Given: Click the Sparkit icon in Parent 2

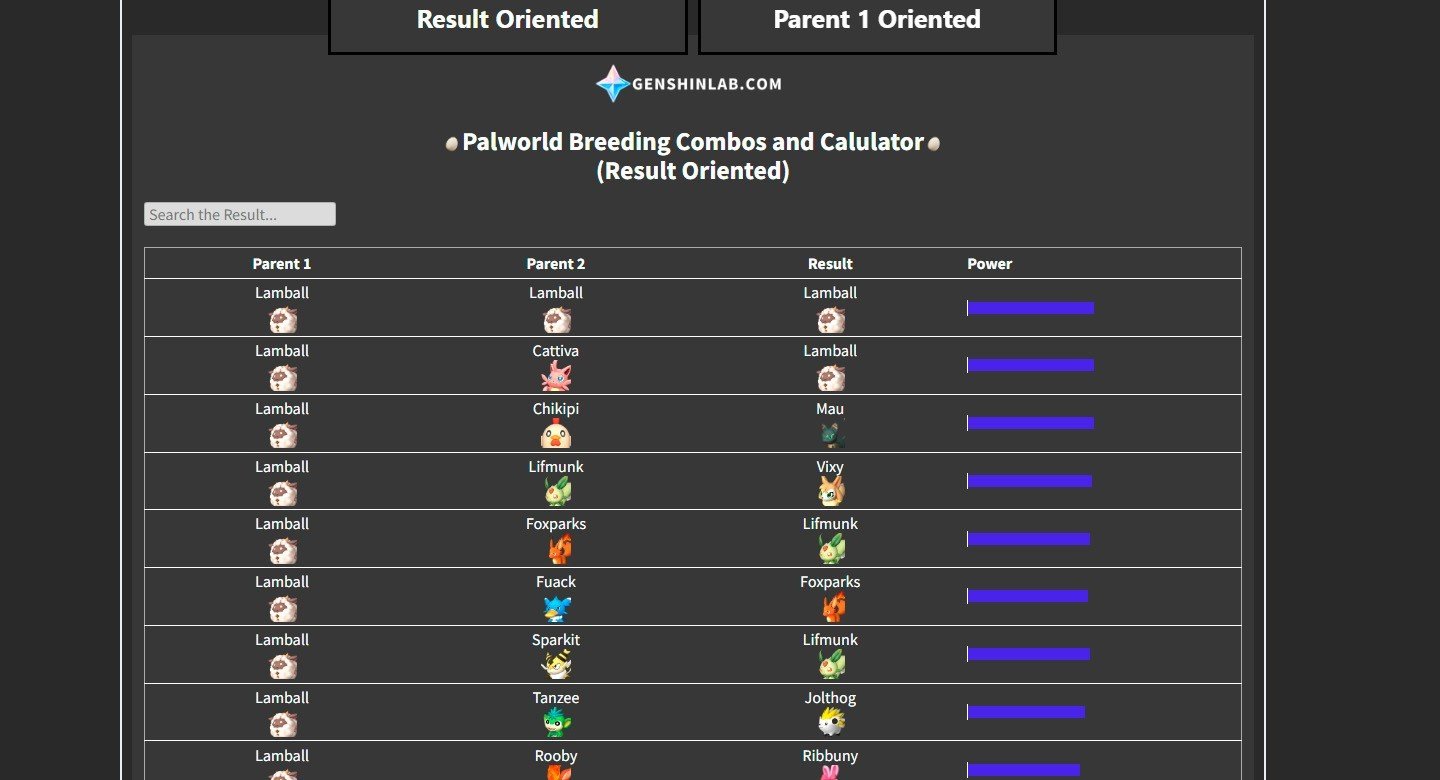Looking at the screenshot, I should point(556,665).
